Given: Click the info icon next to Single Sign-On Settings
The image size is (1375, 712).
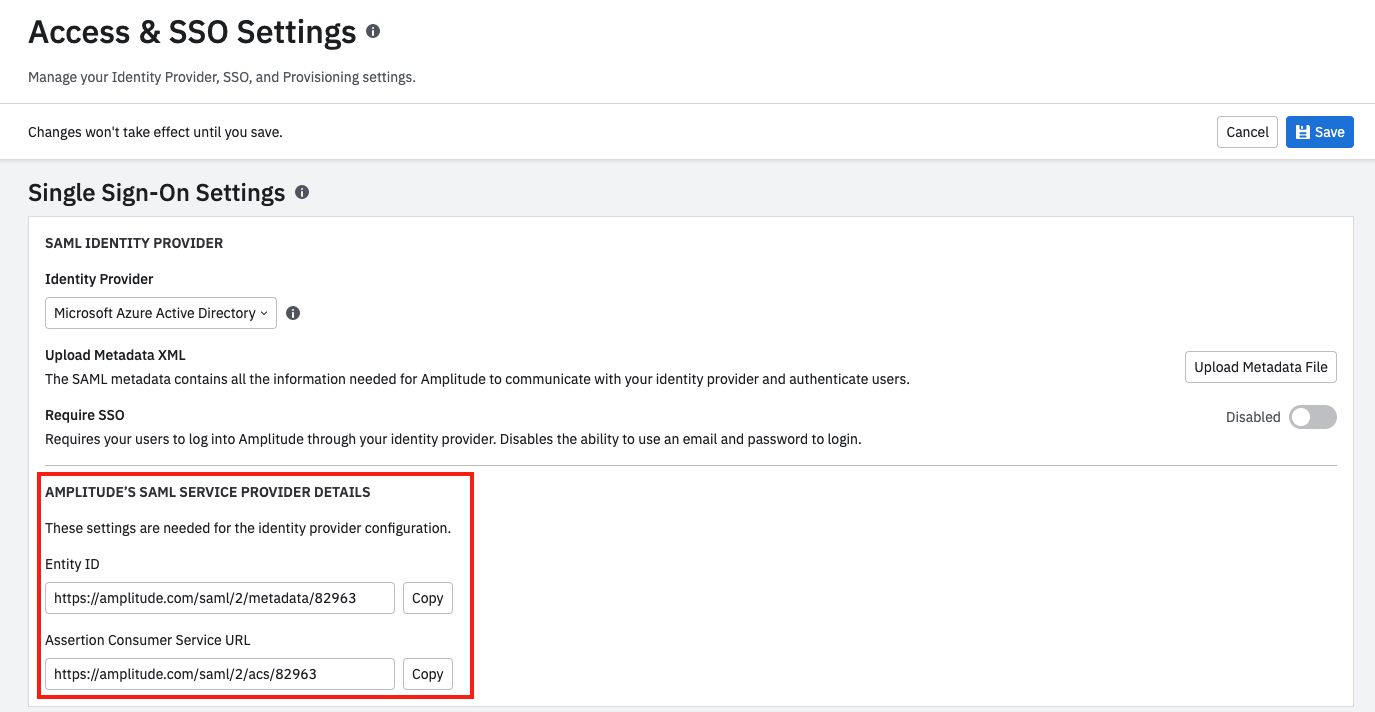Looking at the screenshot, I should point(302,192).
